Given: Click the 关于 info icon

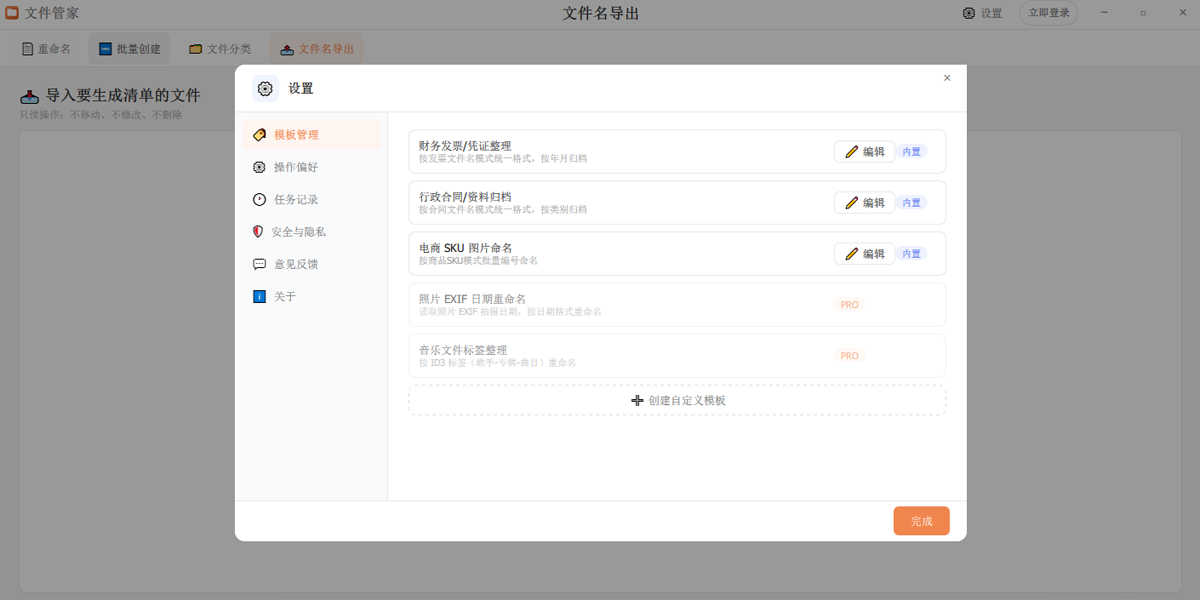Looking at the screenshot, I should pos(260,296).
